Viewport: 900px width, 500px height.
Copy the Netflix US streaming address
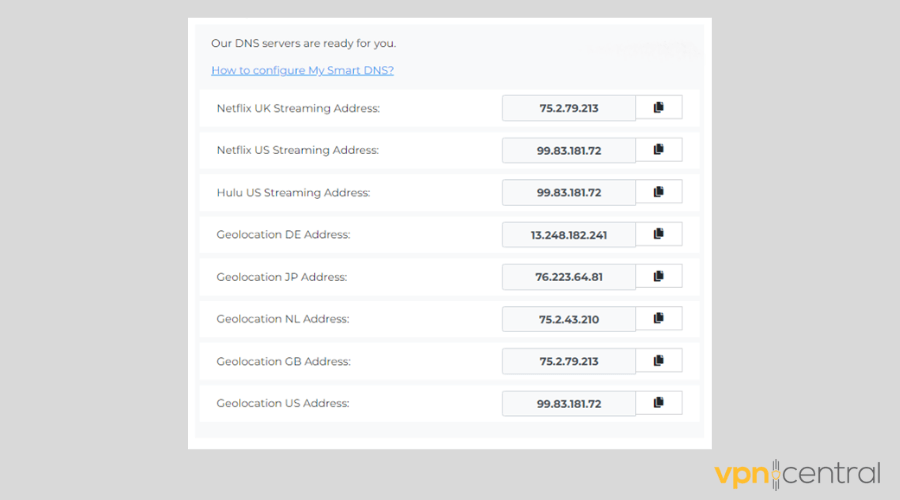tap(658, 150)
